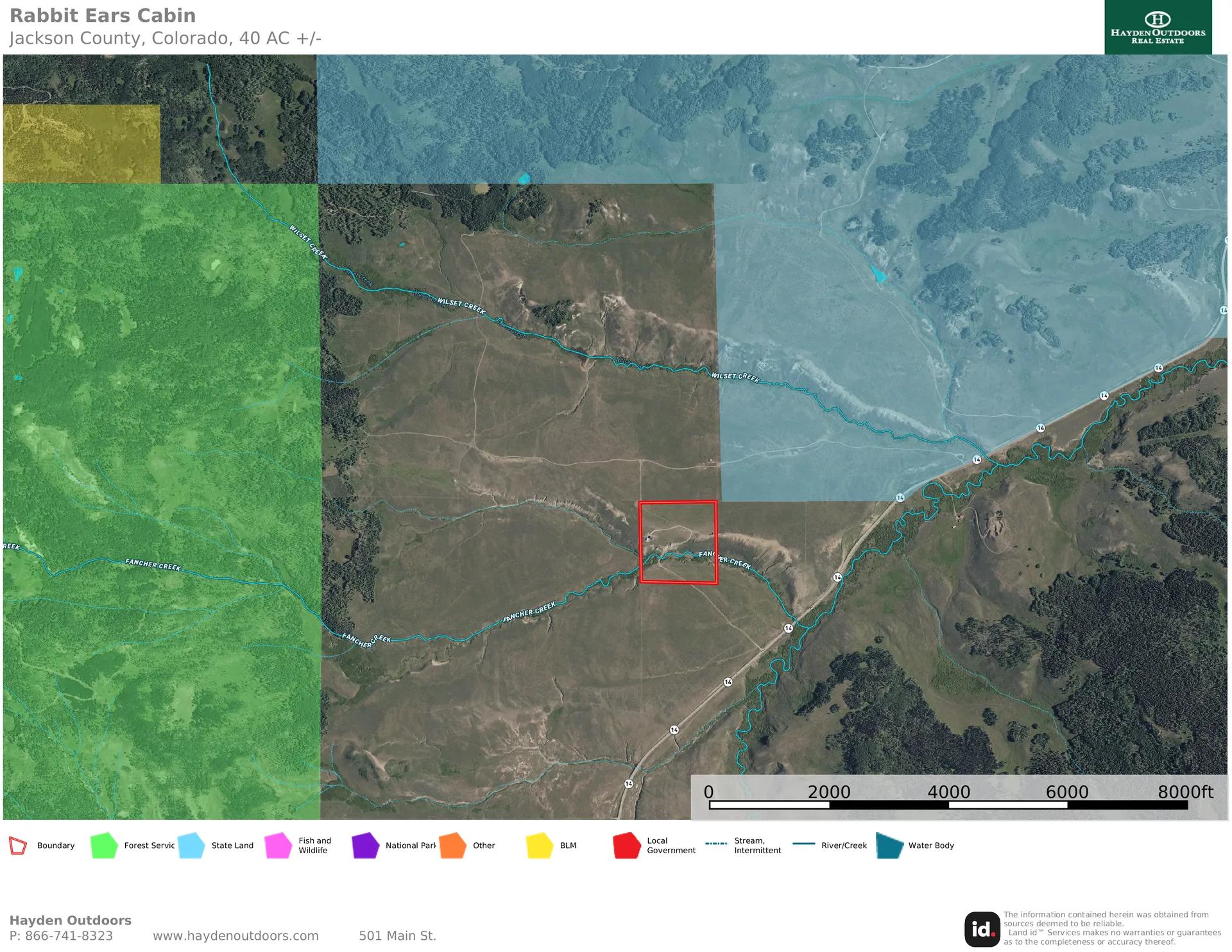Click the 501 Main St. address text
Image resolution: width=1232 pixels, height=952 pixels.
coord(397,936)
